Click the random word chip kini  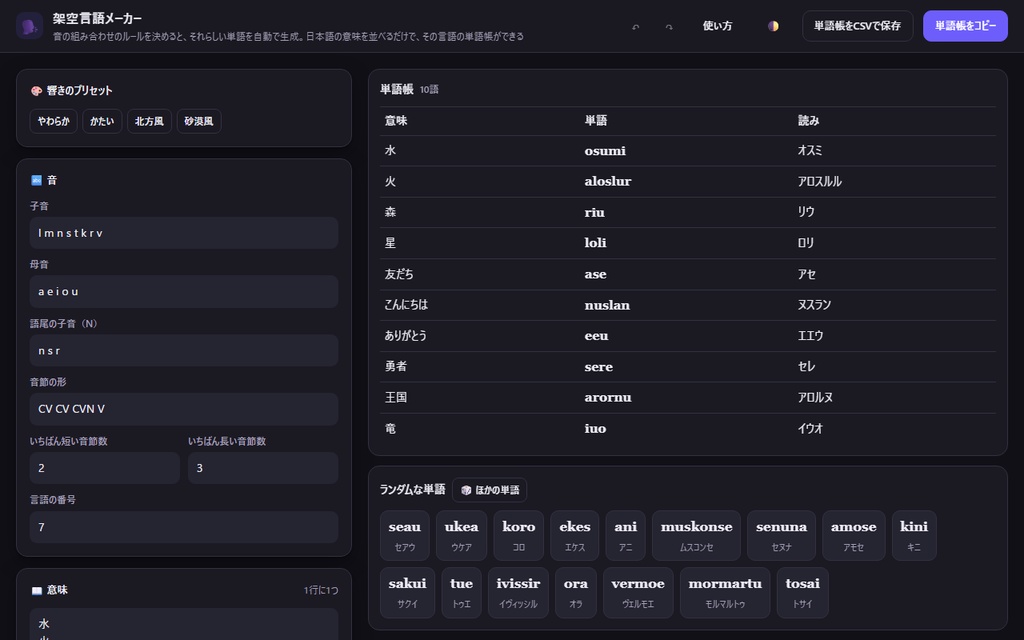click(914, 536)
